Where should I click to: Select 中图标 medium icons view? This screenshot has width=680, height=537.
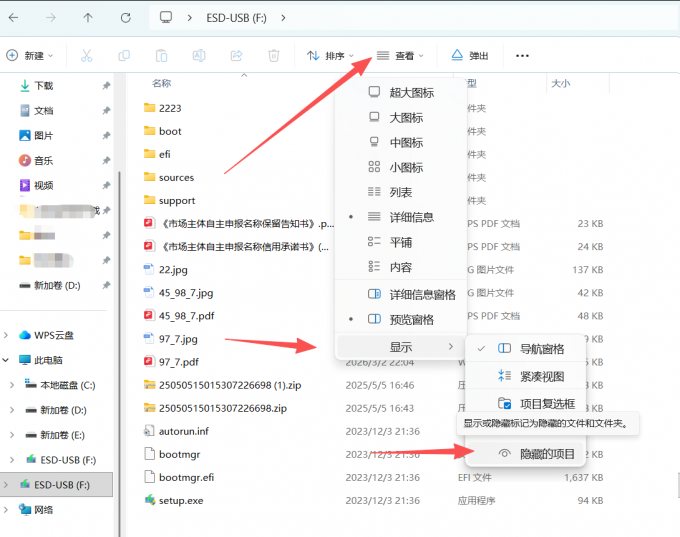pyautogui.click(x=401, y=142)
